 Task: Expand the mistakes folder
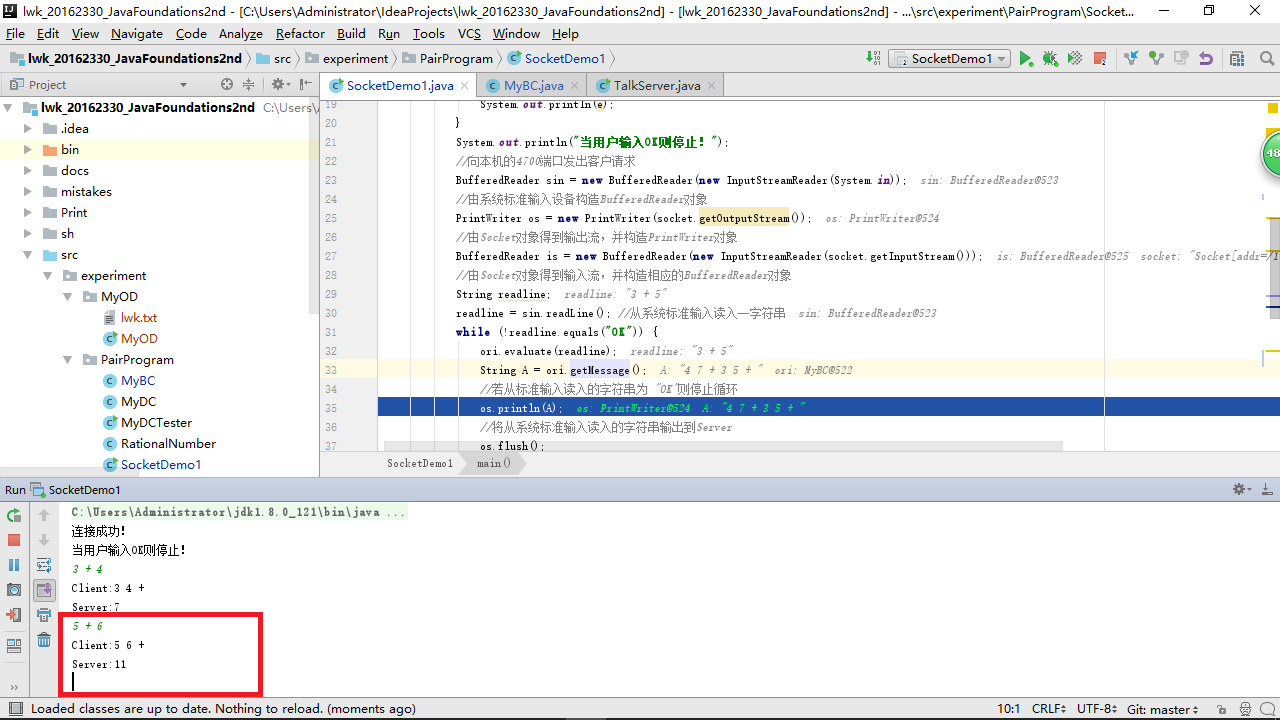pos(29,191)
